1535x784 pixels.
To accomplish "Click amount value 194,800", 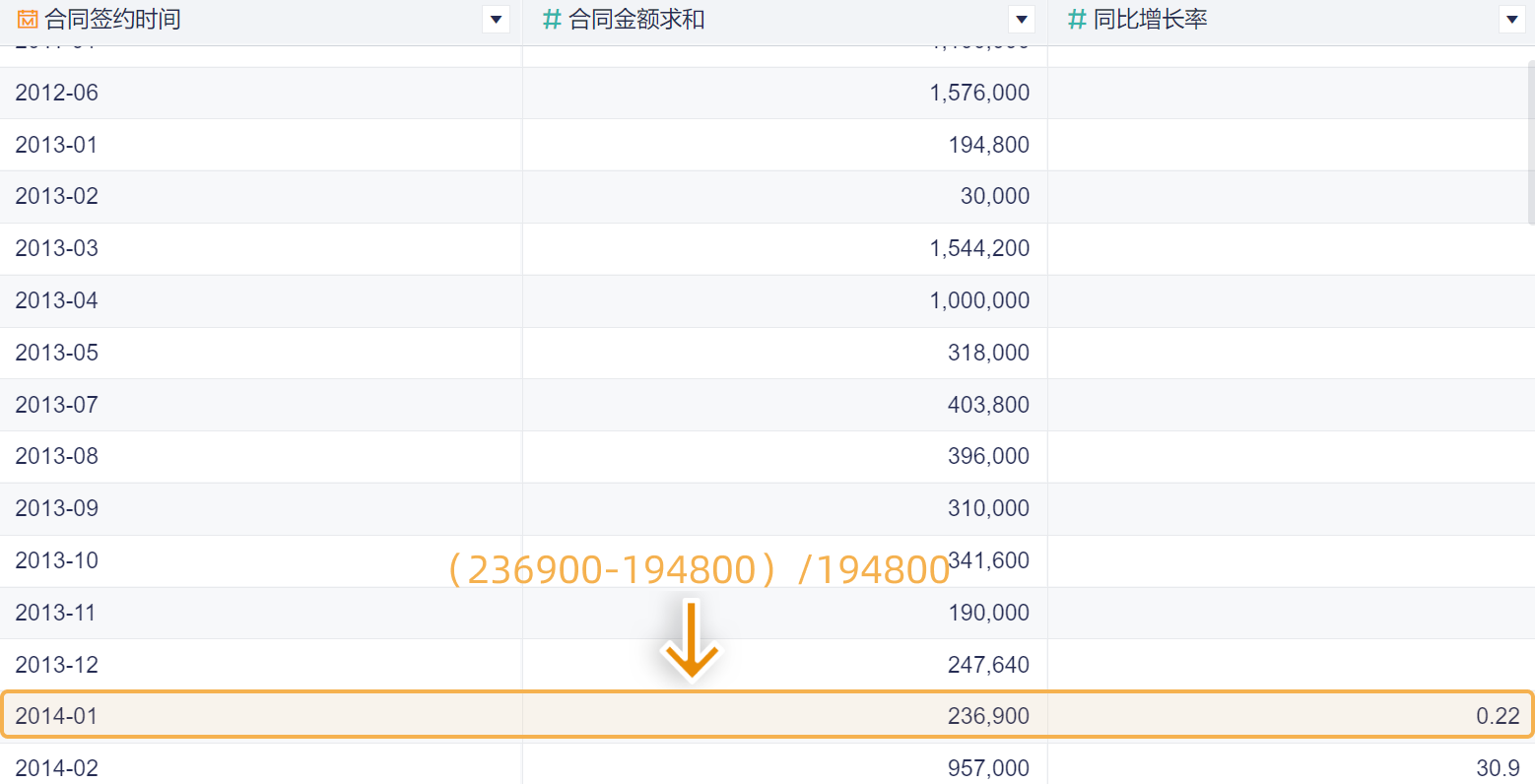I will click(x=989, y=145).
